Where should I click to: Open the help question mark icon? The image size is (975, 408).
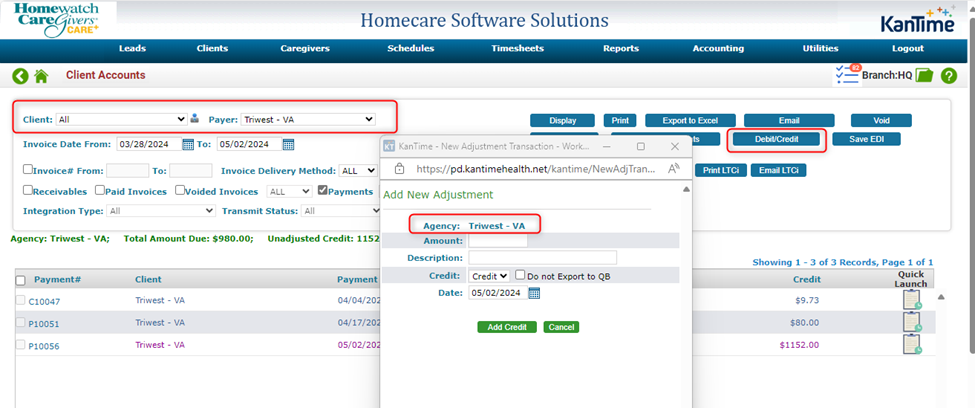[x=949, y=76]
